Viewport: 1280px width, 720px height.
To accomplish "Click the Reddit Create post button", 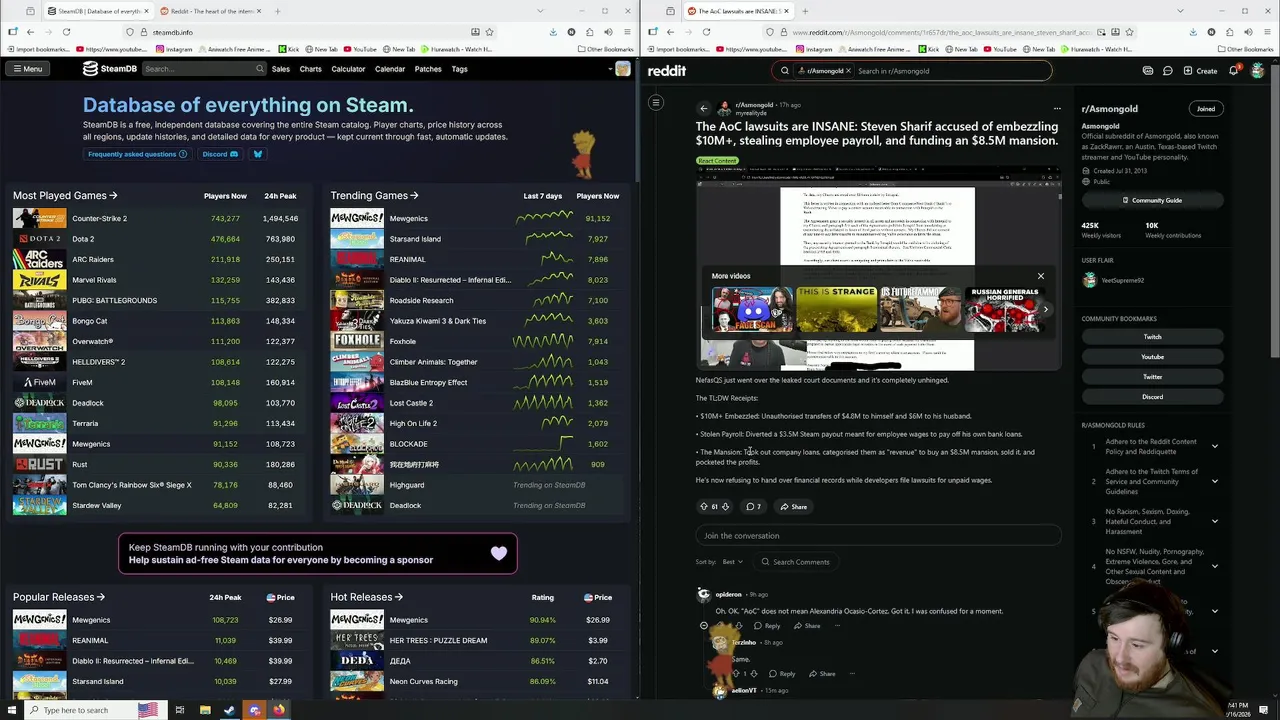I will 1201,71.
